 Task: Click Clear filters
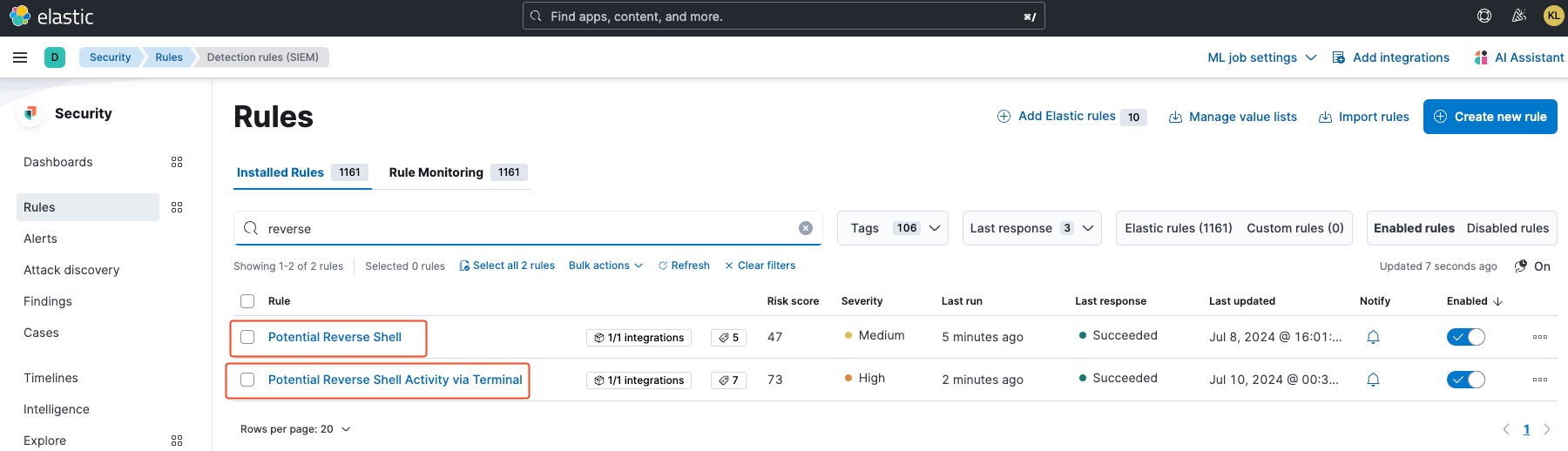click(760, 266)
